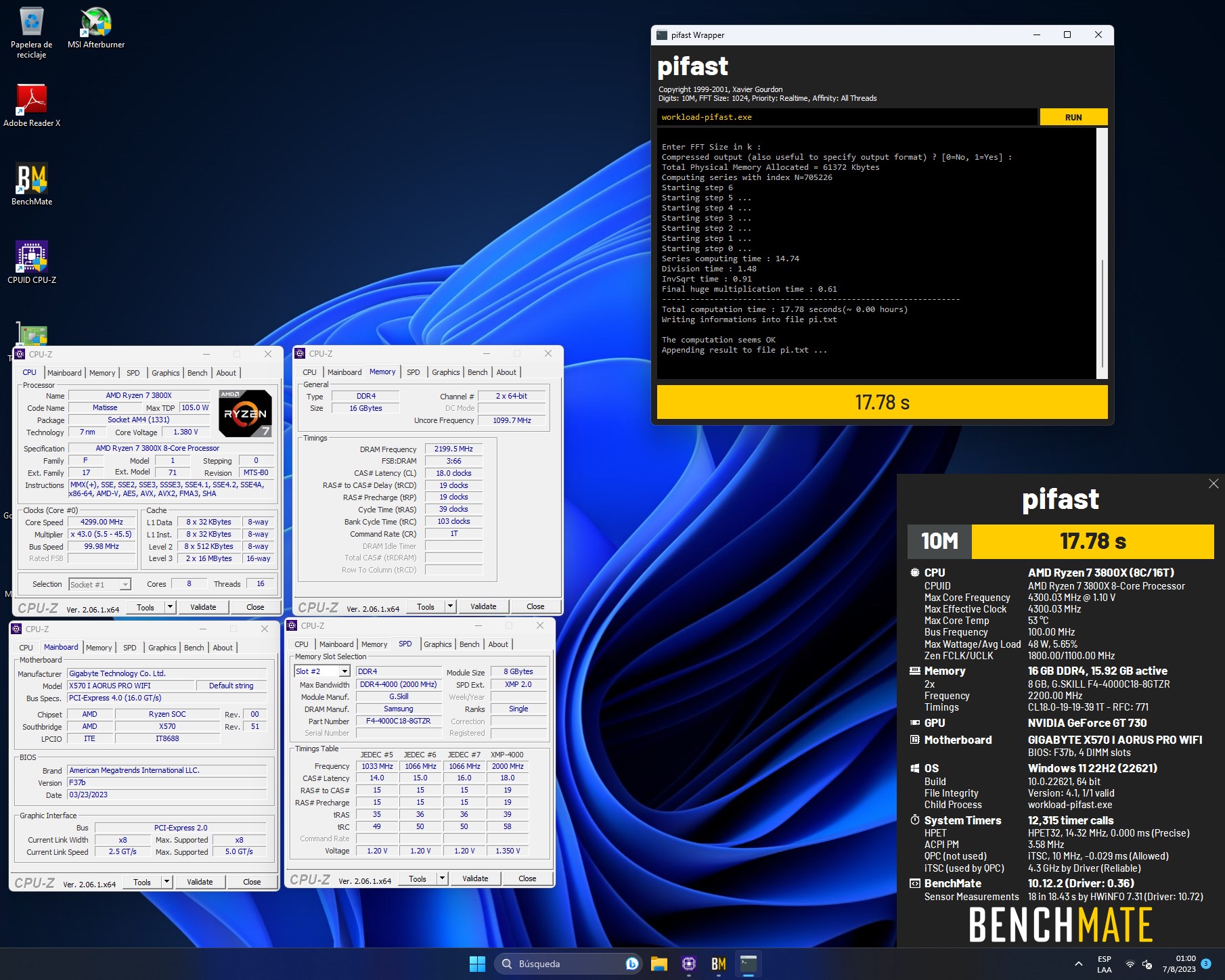
Task: Click the BenchMate BM icon in the taskbar
Action: (719, 964)
